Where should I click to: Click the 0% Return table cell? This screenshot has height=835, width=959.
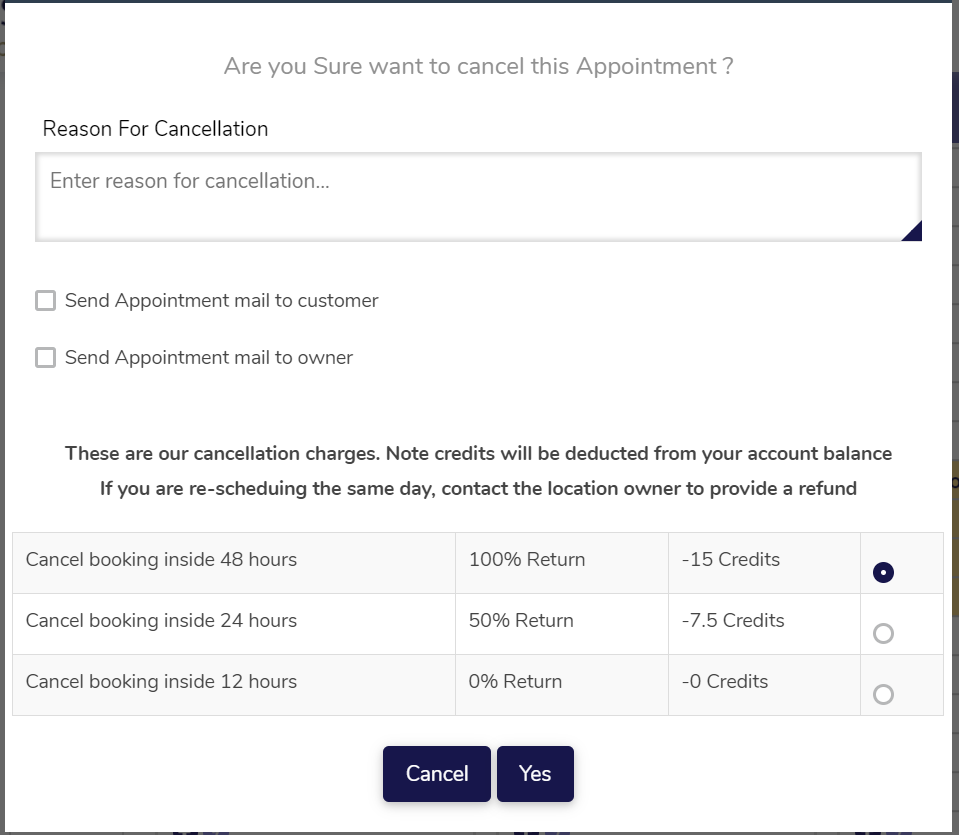click(x=561, y=685)
